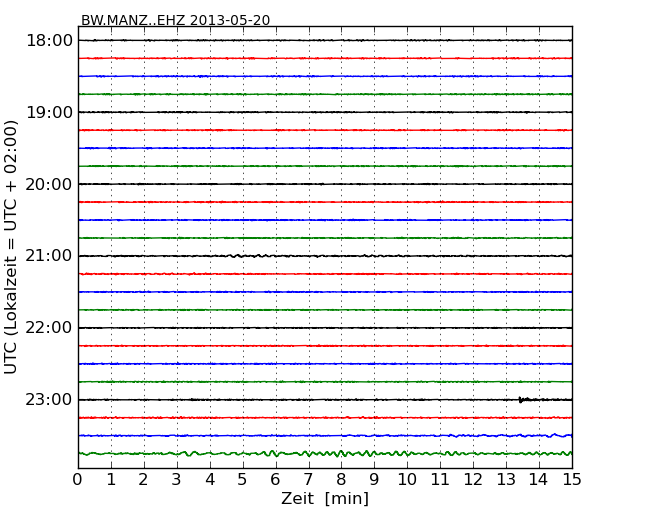Click x-axis tick label 8
Viewport: 650px width, 520px height.
[x=342, y=480]
